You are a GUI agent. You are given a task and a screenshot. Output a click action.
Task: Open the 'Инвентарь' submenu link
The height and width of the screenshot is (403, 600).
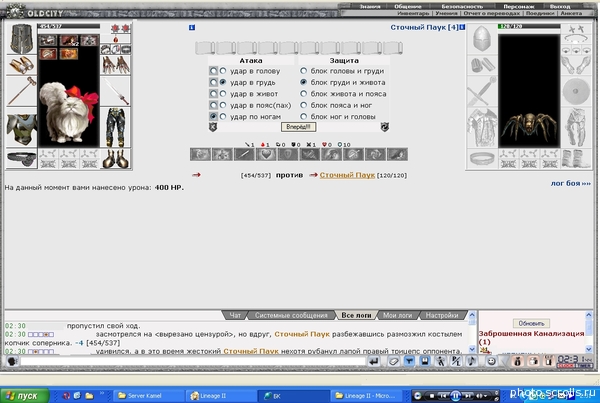[x=413, y=13]
